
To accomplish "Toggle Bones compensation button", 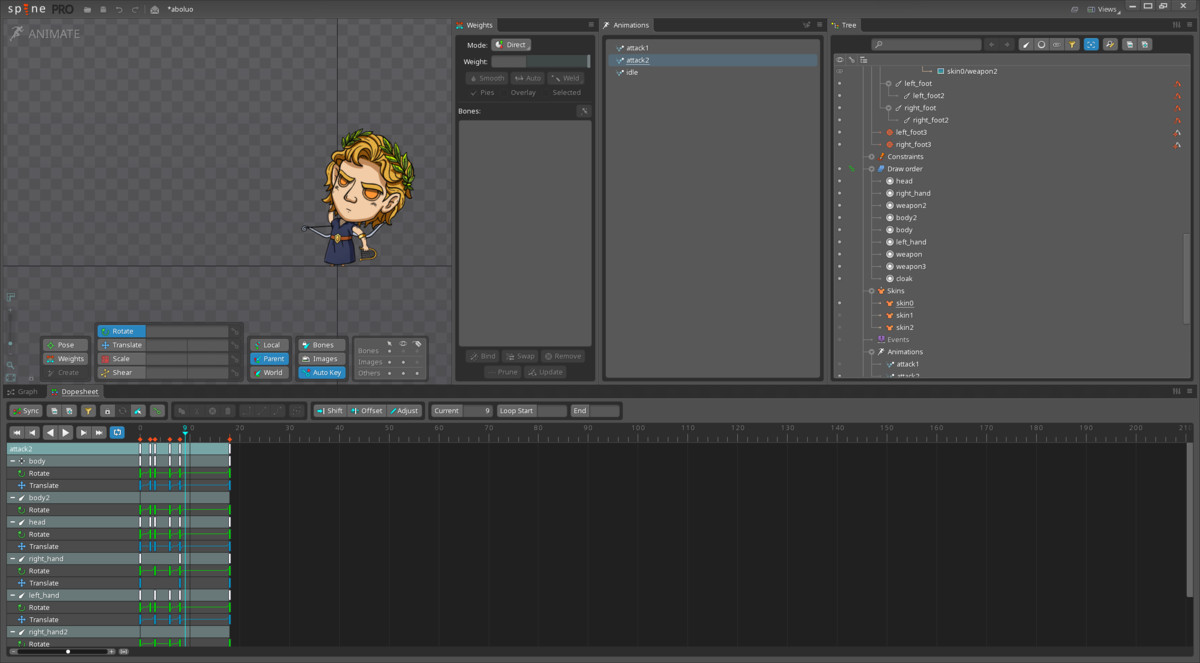I will (322, 345).
